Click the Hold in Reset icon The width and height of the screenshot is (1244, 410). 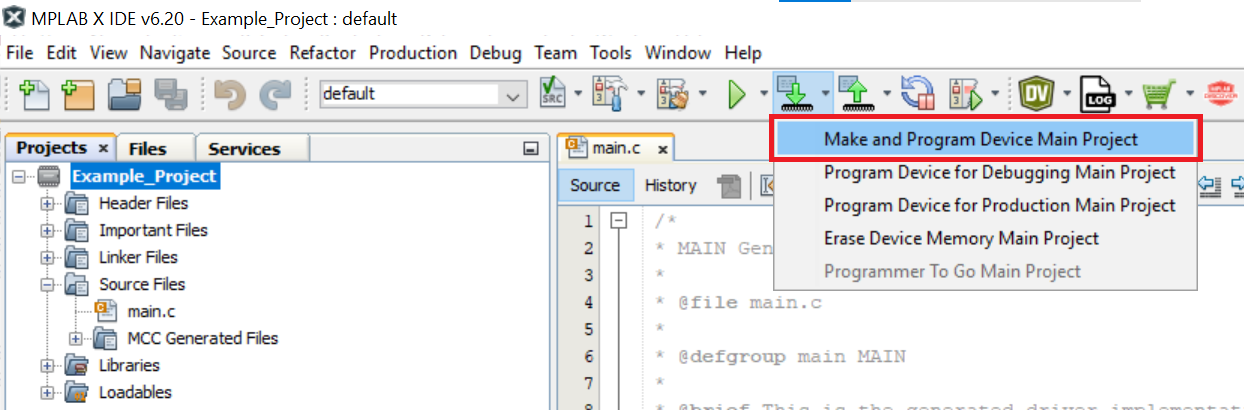pos(917,94)
